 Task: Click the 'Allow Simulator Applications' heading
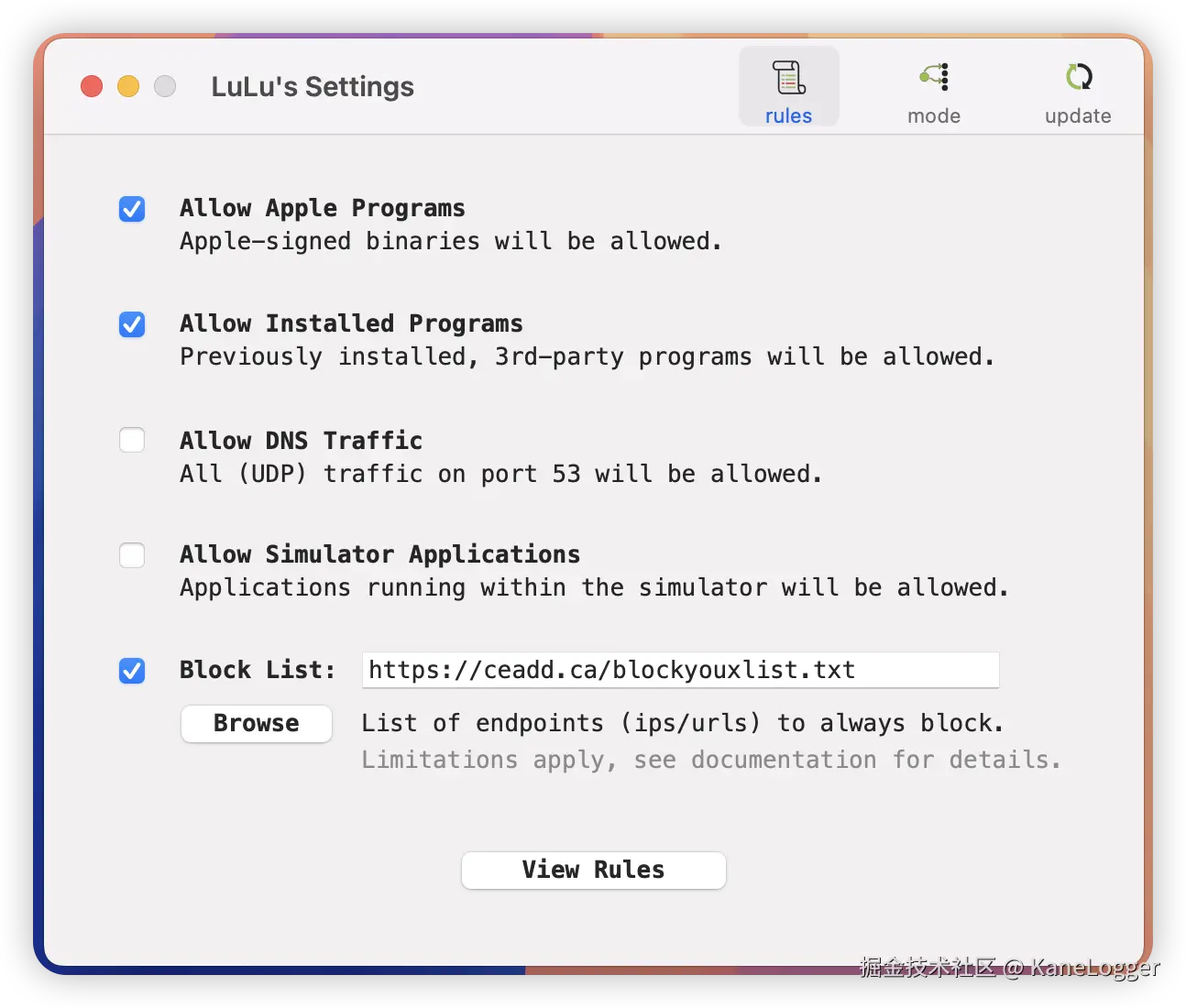tap(379, 554)
